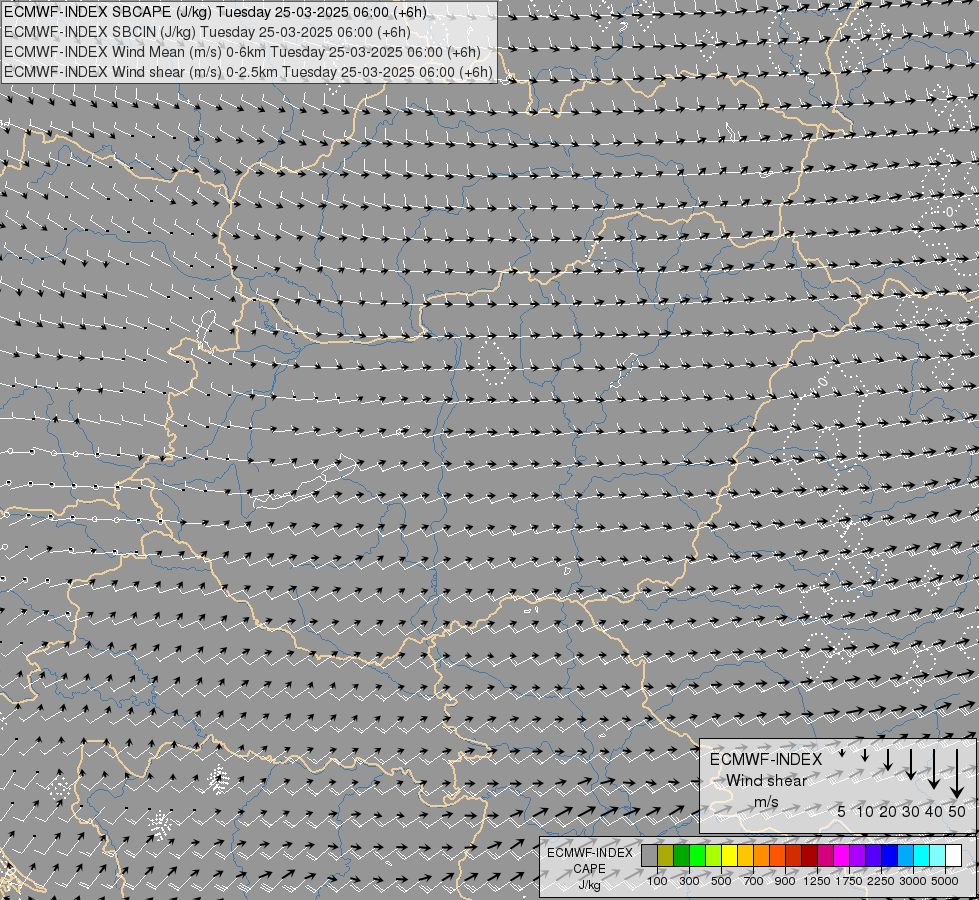The width and height of the screenshot is (979, 900).
Task: Click the '3000' CAPE scale label
Action: coord(912,881)
